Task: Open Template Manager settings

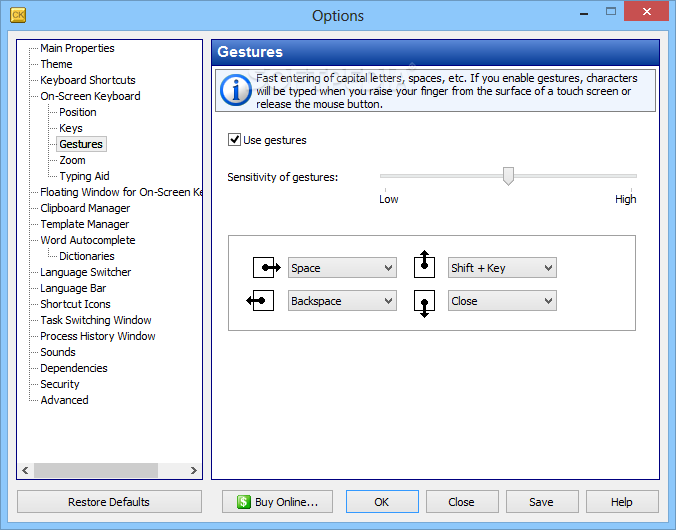Action: (85, 224)
